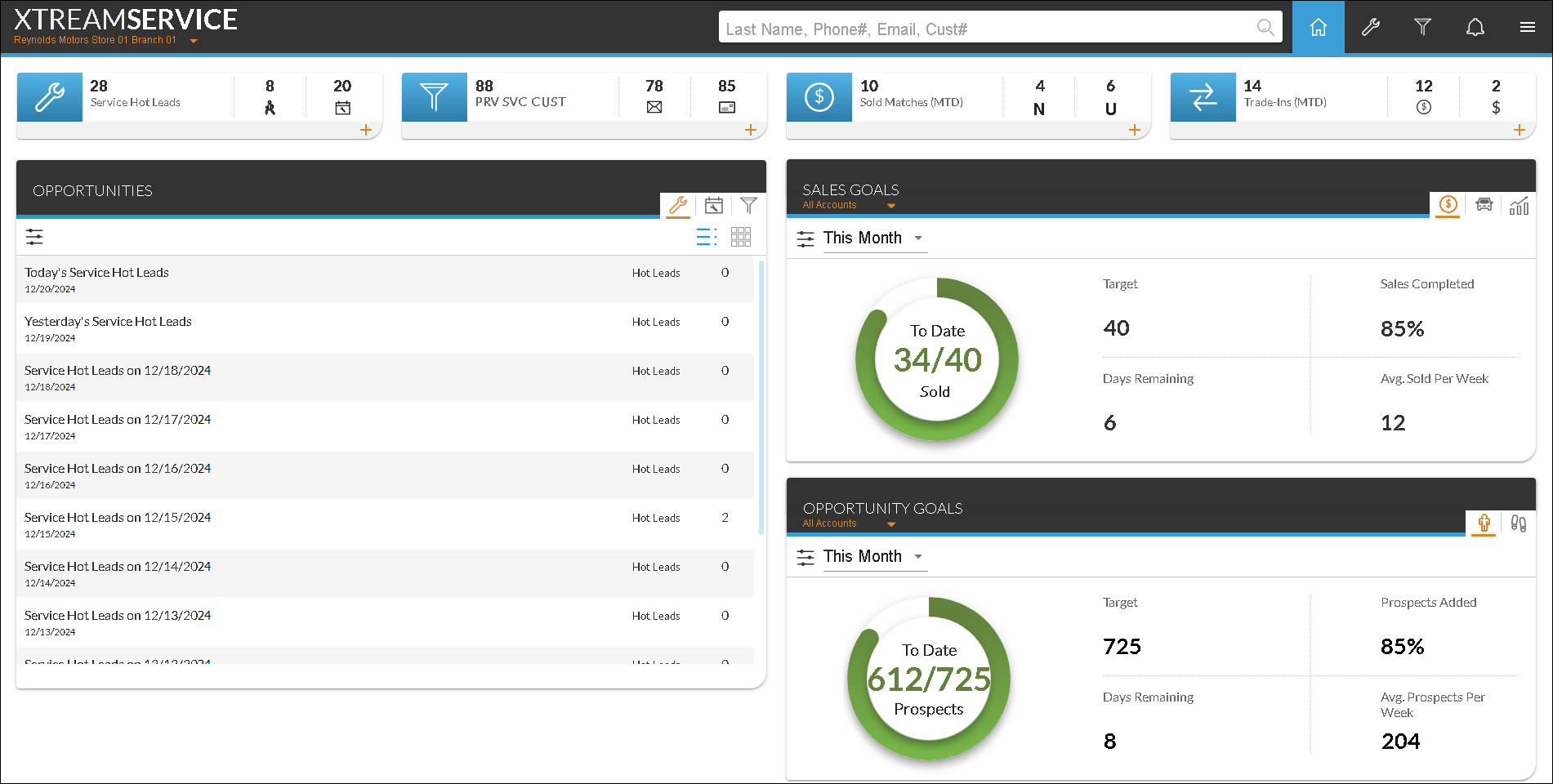Expand the Reynolds Motors store branch dropdown
Screen dimensions: 1553x784
[x=194, y=41]
